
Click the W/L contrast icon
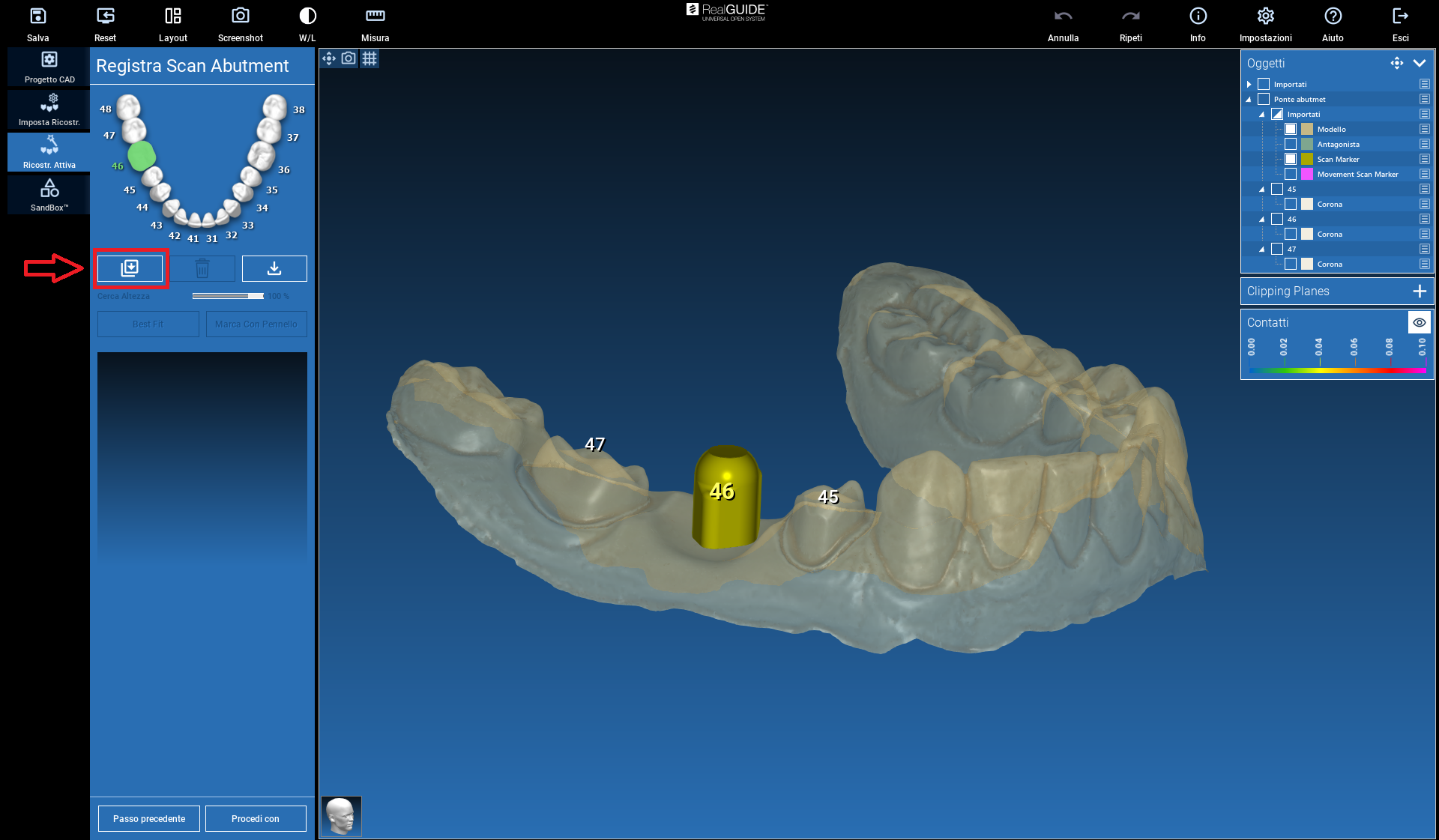[307, 16]
